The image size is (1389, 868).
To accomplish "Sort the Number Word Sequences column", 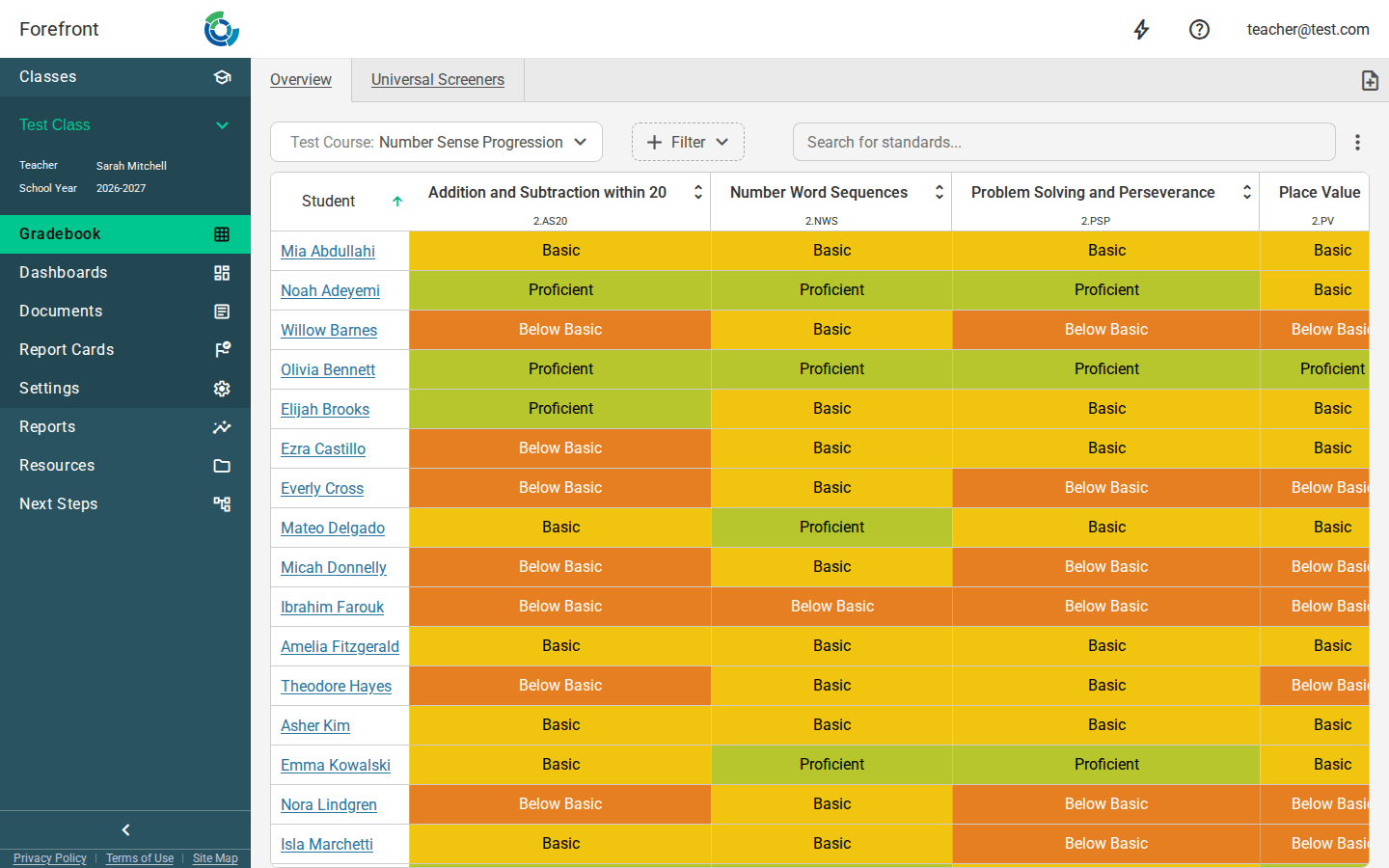I will pos(939,193).
